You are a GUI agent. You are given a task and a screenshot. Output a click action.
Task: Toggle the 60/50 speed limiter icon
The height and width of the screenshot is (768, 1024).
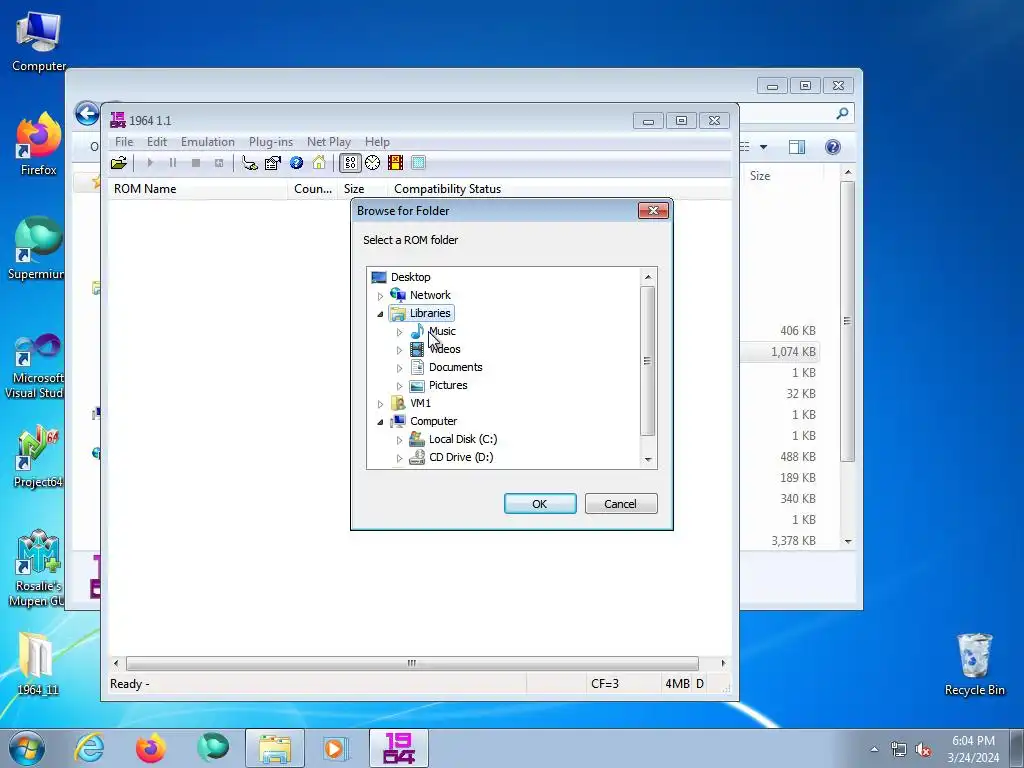pyautogui.click(x=351, y=163)
